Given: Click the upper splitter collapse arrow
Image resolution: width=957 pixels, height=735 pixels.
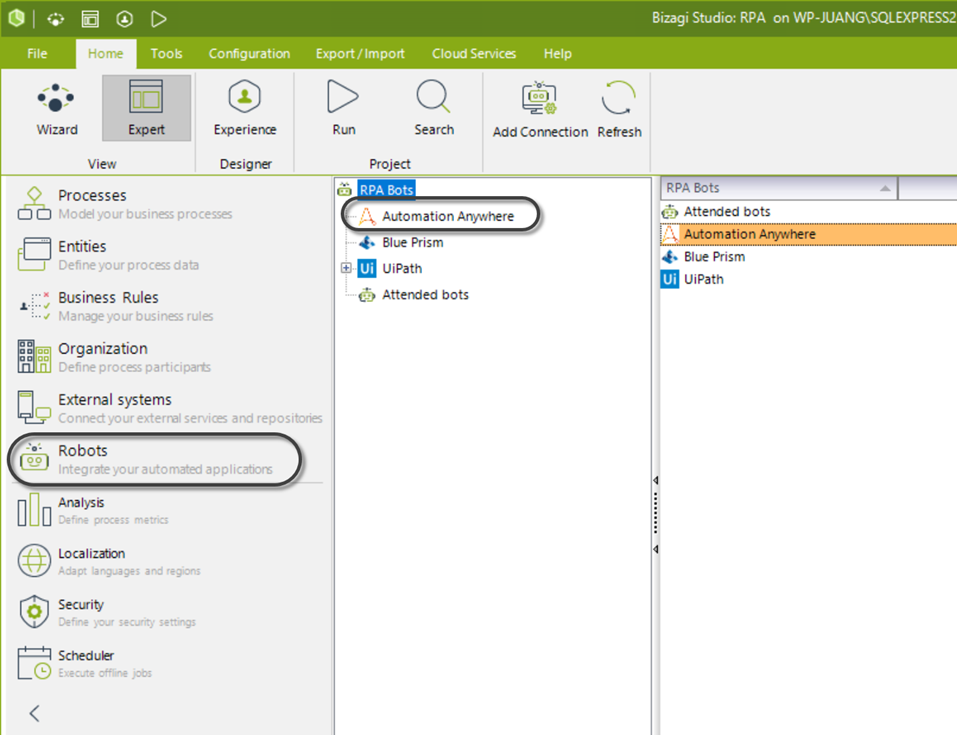Looking at the screenshot, I should coord(655,480).
